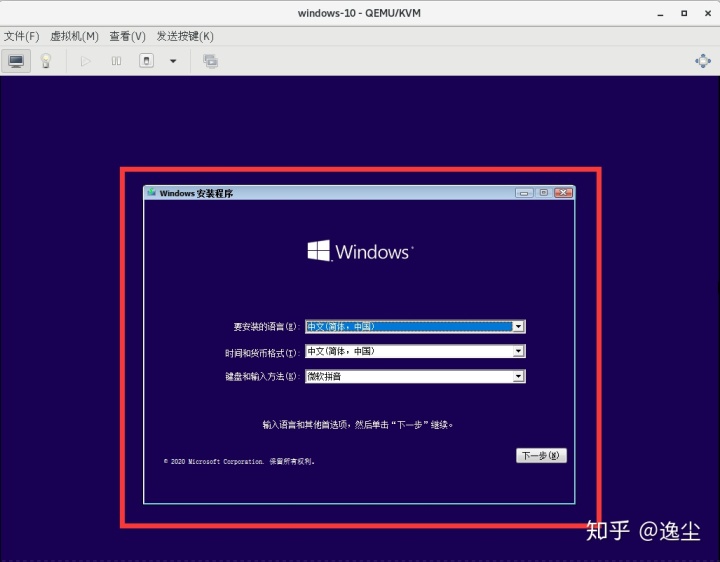Click the 下一步(N) button

pos(541,455)
